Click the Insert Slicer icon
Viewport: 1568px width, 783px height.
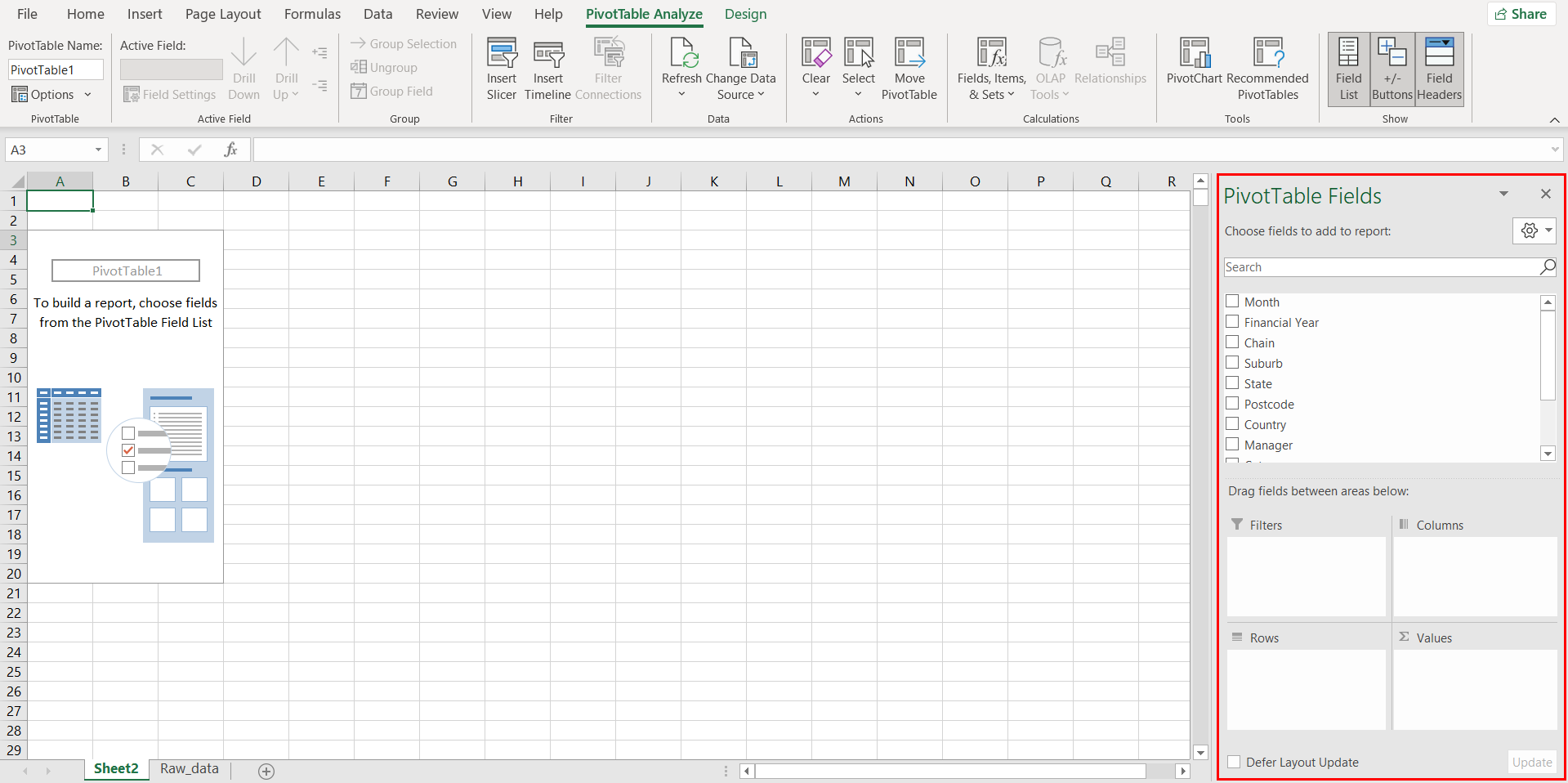[x=502, y=54]
